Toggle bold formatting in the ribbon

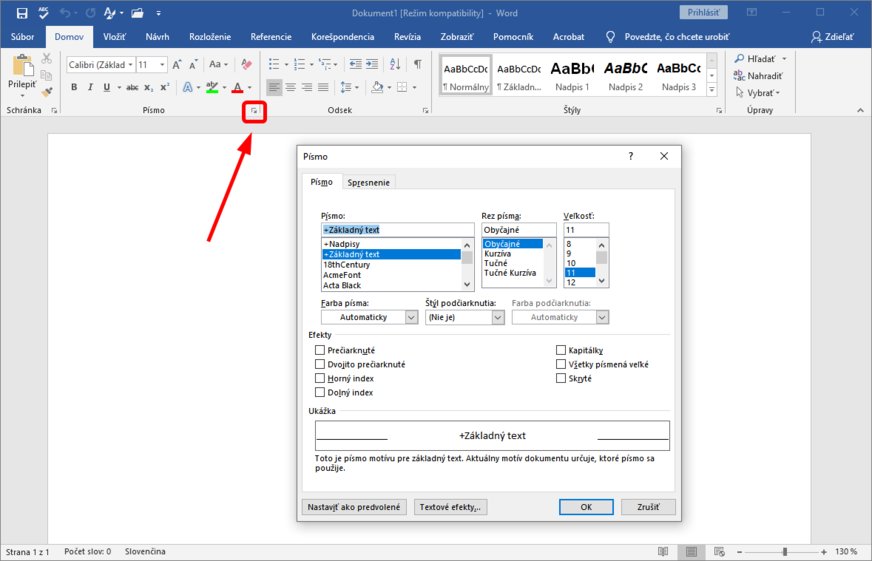tap(74, 88)
